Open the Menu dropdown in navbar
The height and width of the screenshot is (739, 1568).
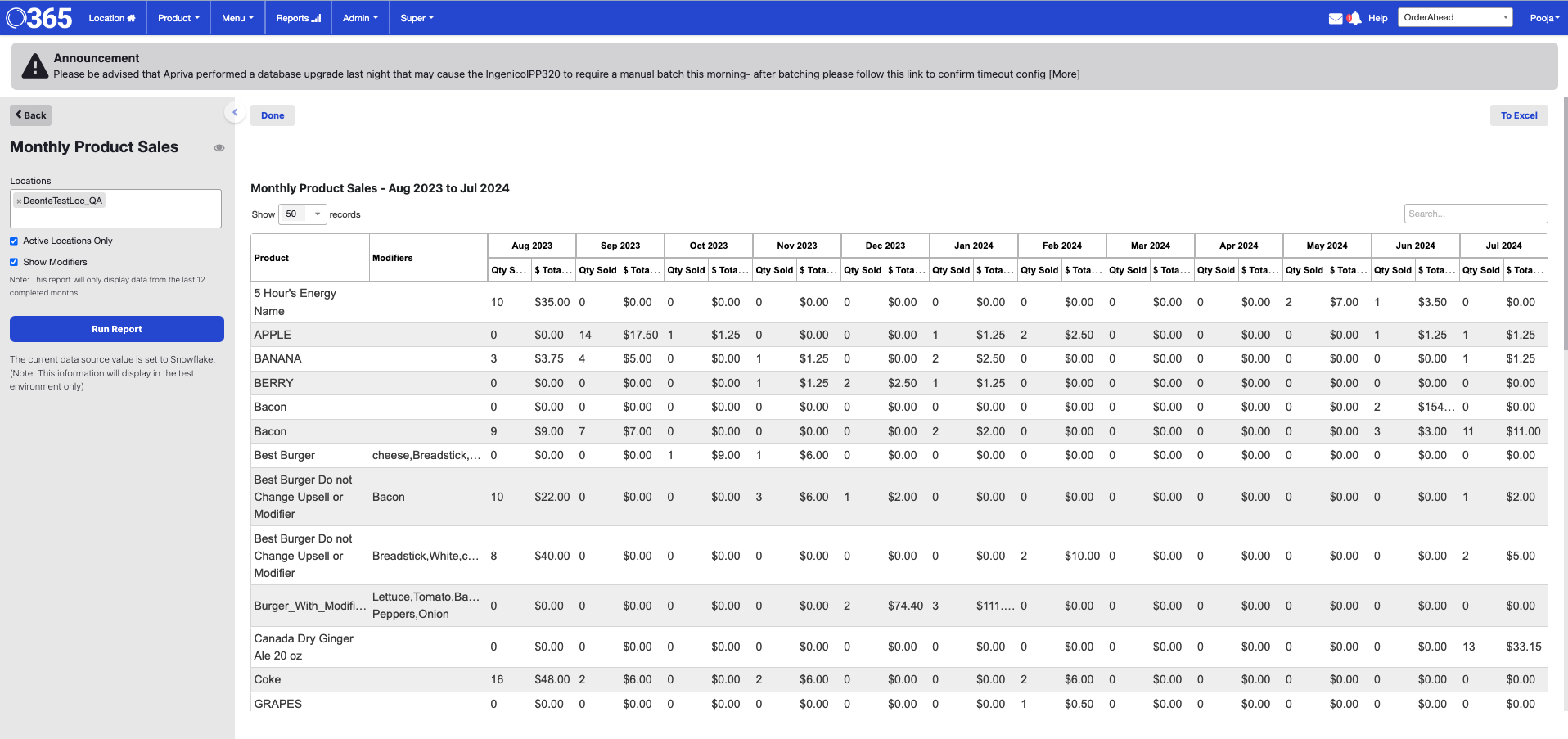click(237, 18)
